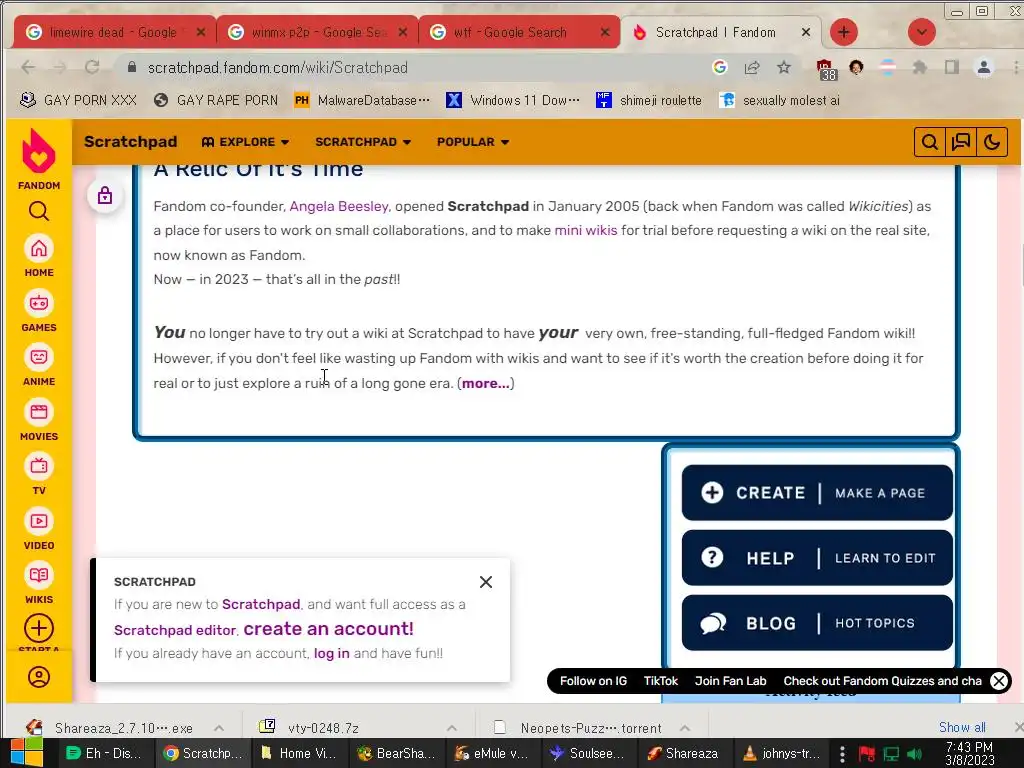Open the tab search dropdown button

tap(921, 32)
